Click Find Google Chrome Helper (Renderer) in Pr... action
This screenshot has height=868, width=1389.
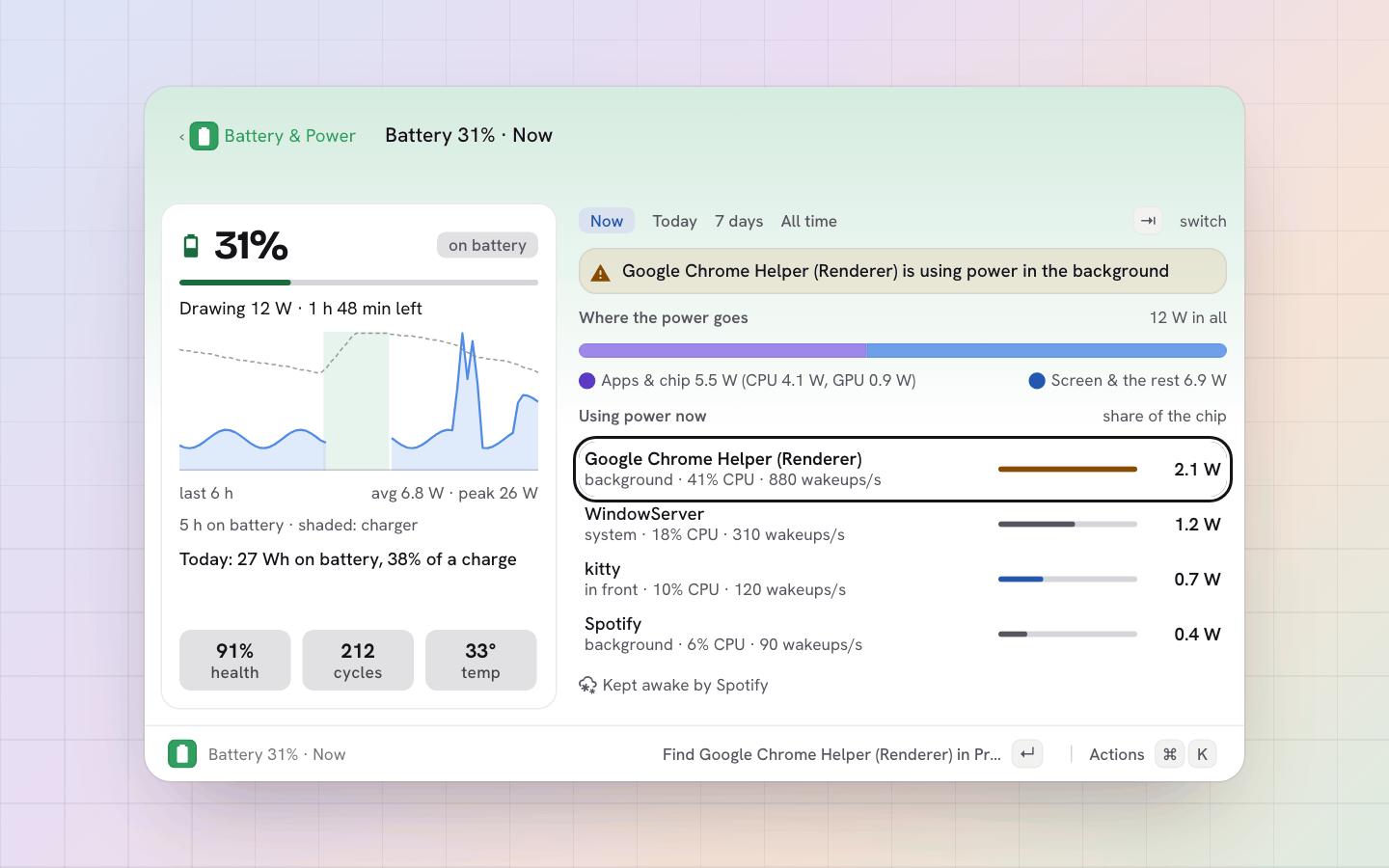831,754
